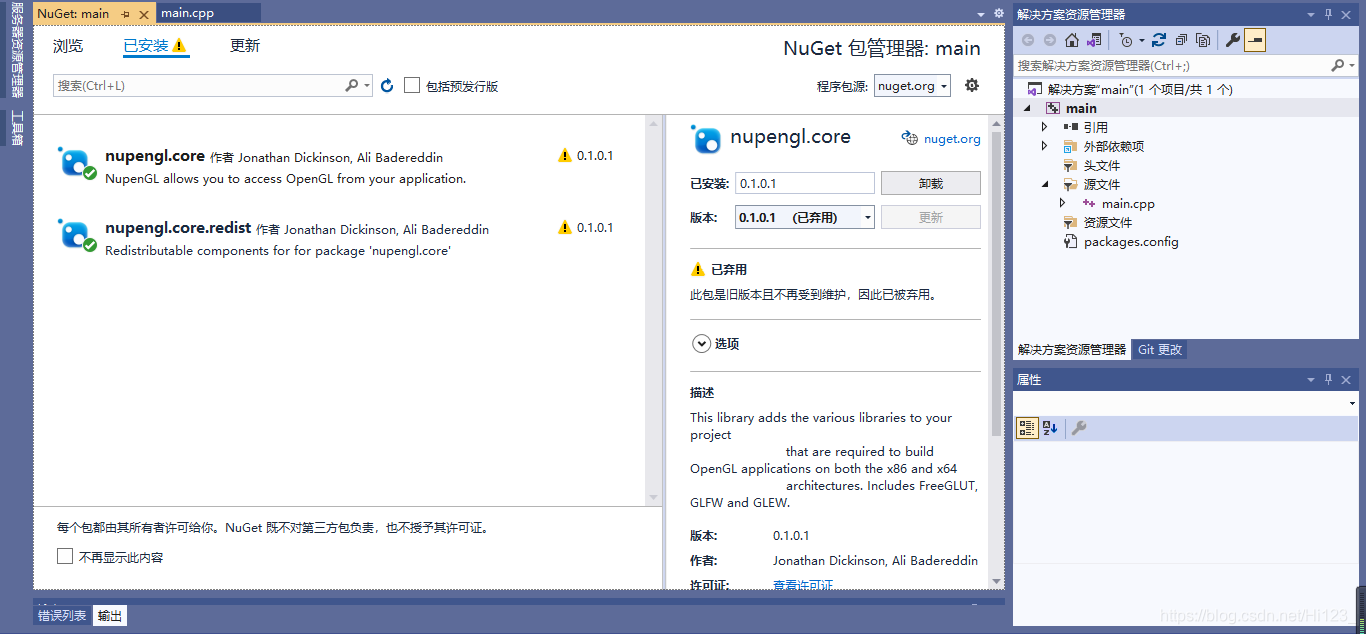
Task: Open the version dropdown showing 0.1.0.1
Action: click(805, 217)
